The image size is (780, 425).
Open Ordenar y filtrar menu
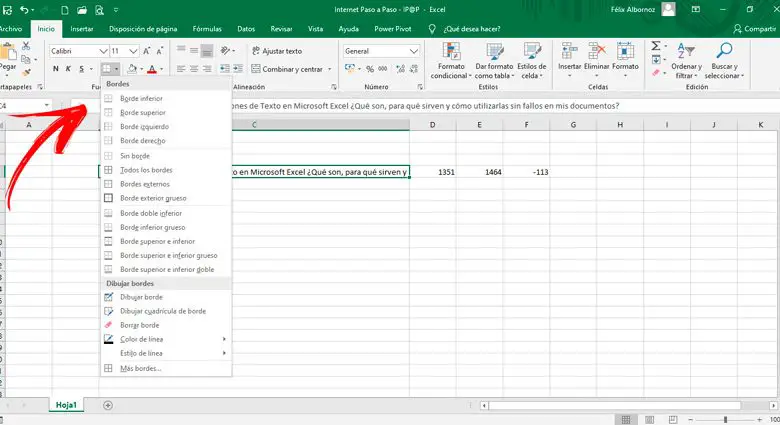pos(686,61)
